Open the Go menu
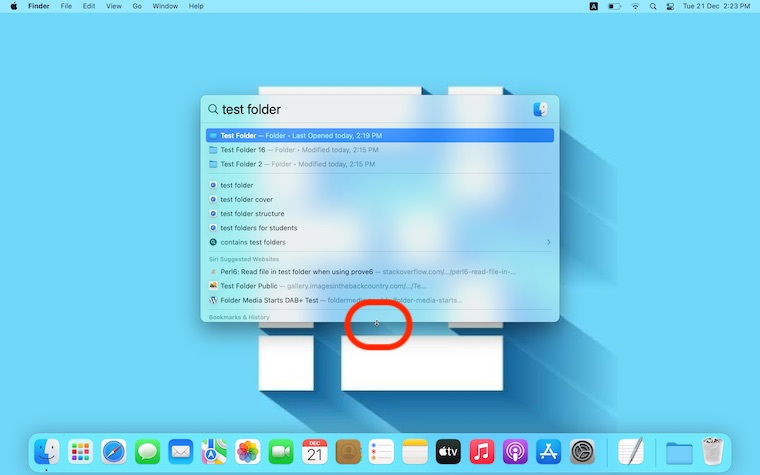Screen dimensions: 760x475 click(x=137, y=6)
